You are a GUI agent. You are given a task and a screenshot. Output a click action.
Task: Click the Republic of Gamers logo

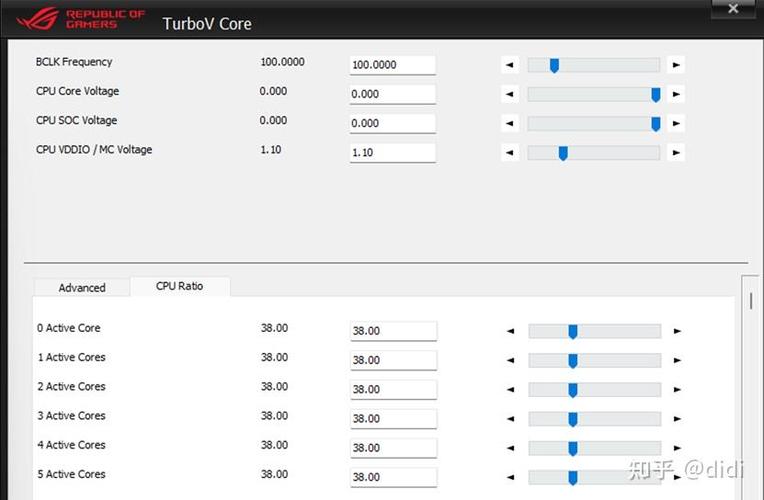point(81,19)
